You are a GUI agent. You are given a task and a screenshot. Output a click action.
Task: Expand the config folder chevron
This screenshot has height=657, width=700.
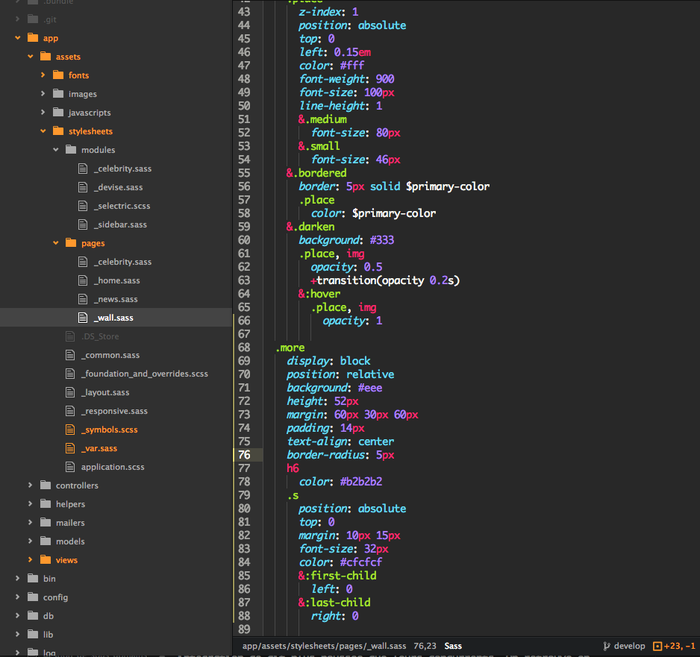pyautogui.click(x=17, y=597)
